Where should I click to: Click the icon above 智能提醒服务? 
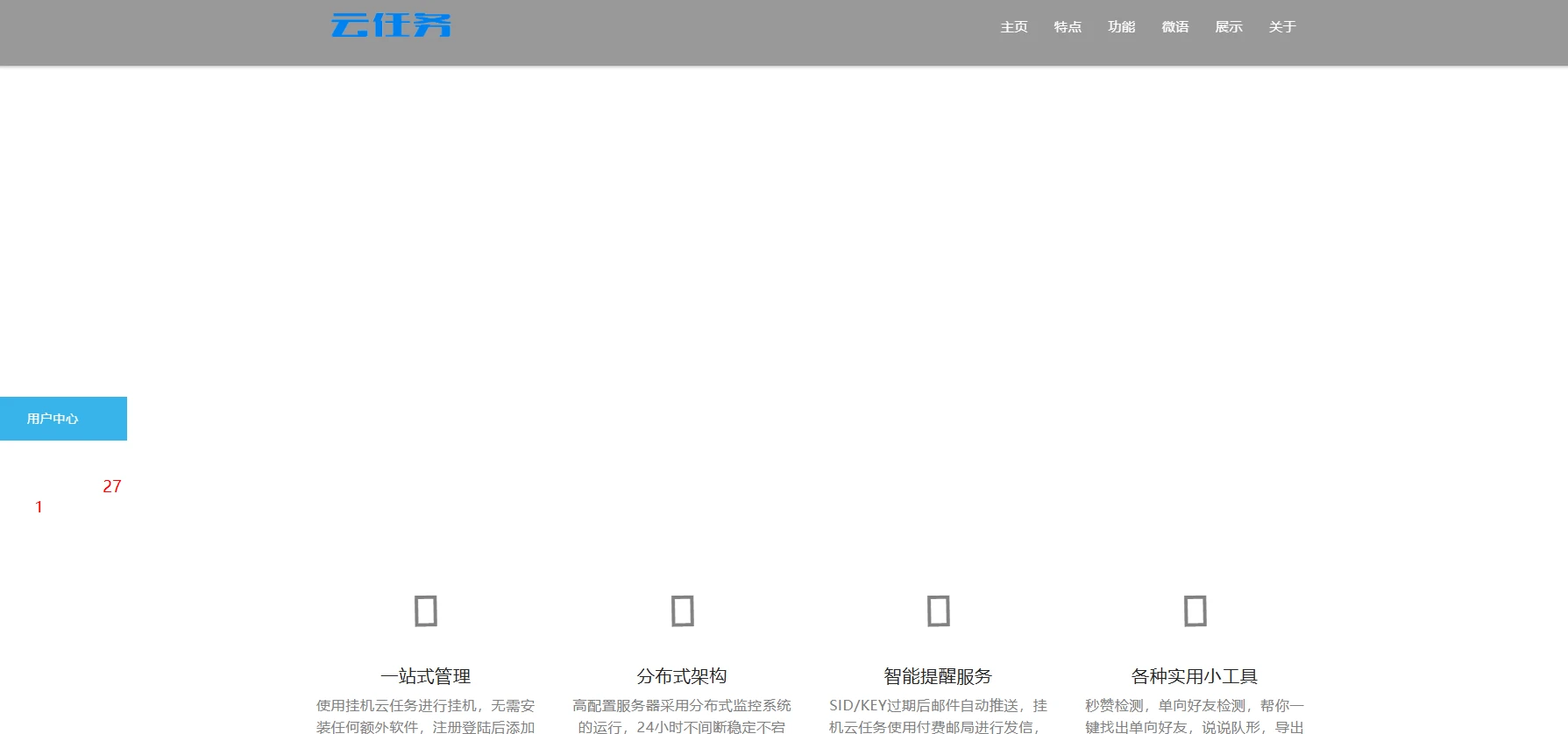[x=938, y=610]
